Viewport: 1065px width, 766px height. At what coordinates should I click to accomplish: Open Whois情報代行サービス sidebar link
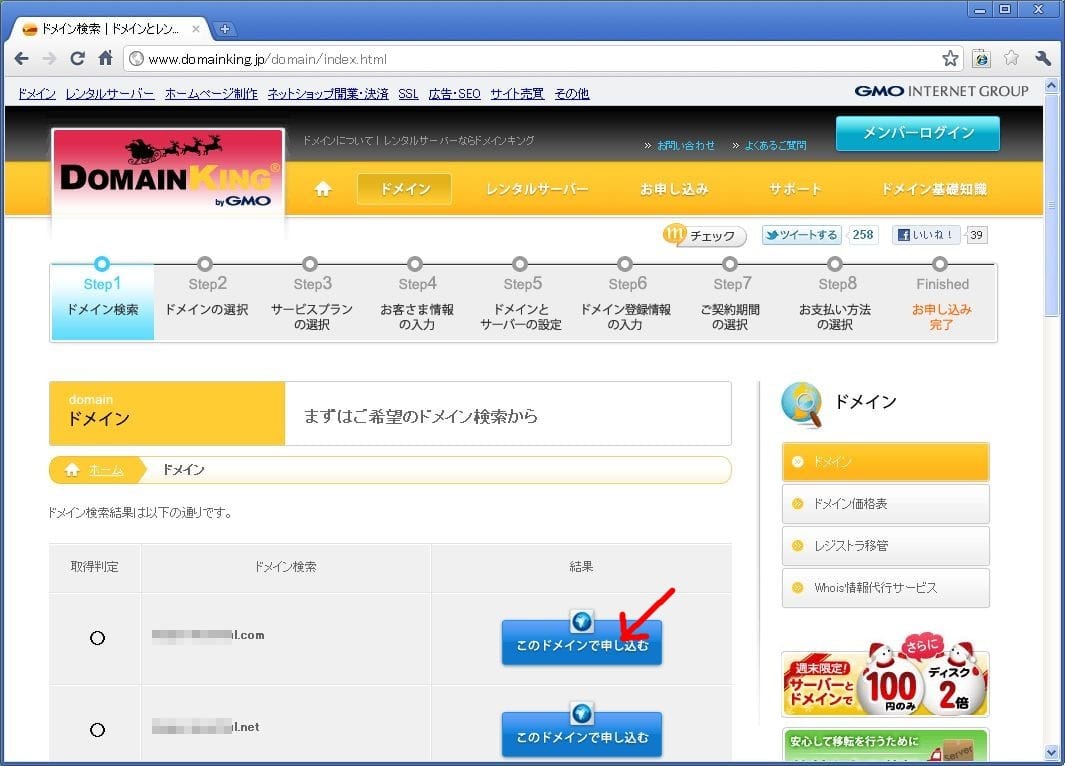tap(885, 588)
